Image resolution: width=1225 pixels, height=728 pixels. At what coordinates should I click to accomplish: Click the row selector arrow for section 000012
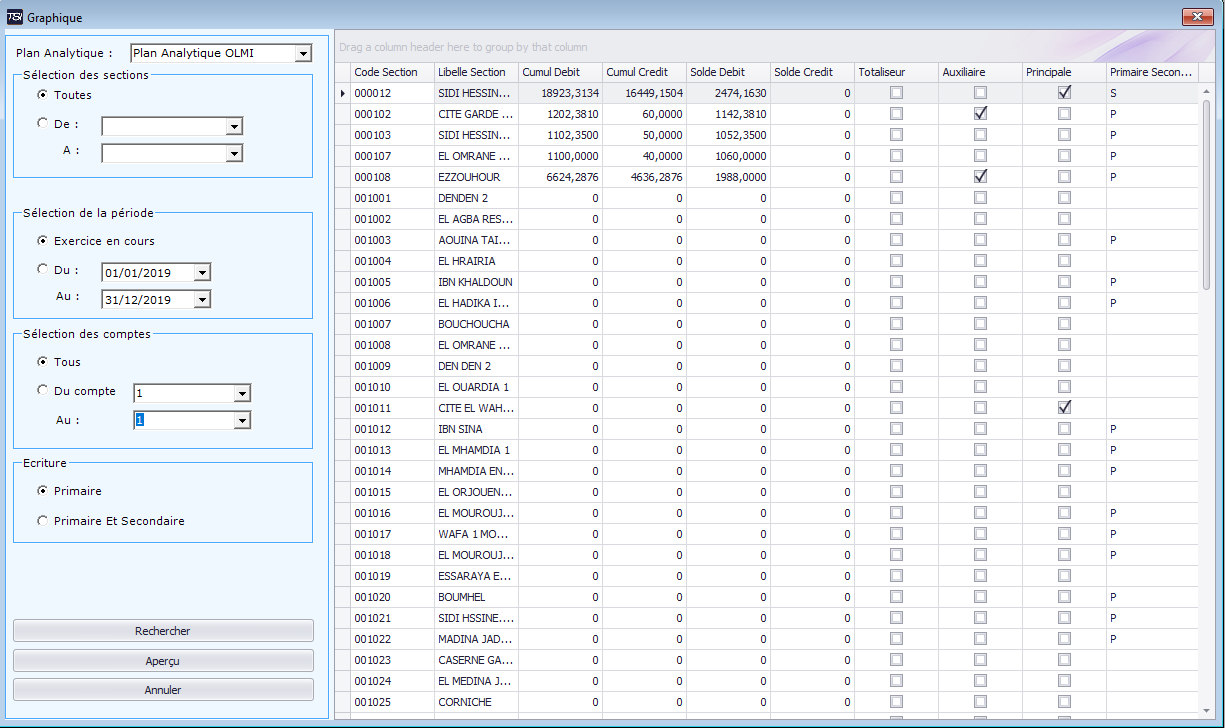[x=343, y=93]
